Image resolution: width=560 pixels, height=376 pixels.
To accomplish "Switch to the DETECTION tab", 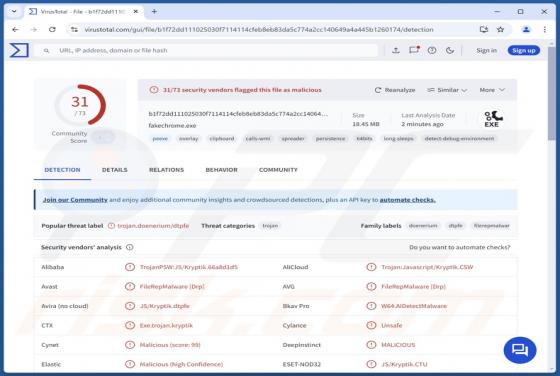I will pyautogui.click(x=62, y=170).
